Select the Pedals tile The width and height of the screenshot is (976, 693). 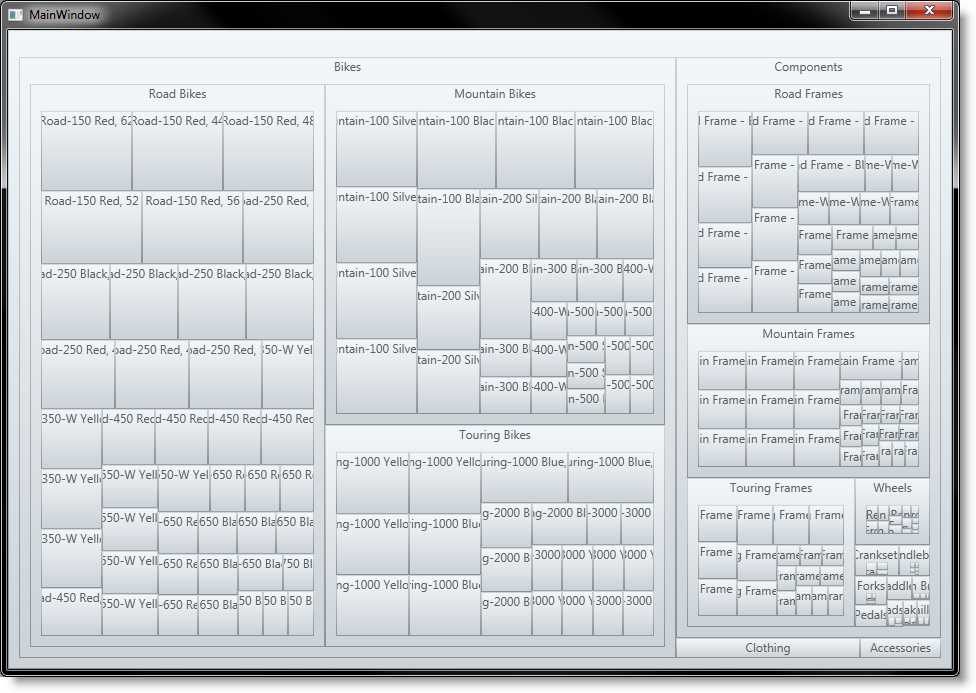click(870, 616)
